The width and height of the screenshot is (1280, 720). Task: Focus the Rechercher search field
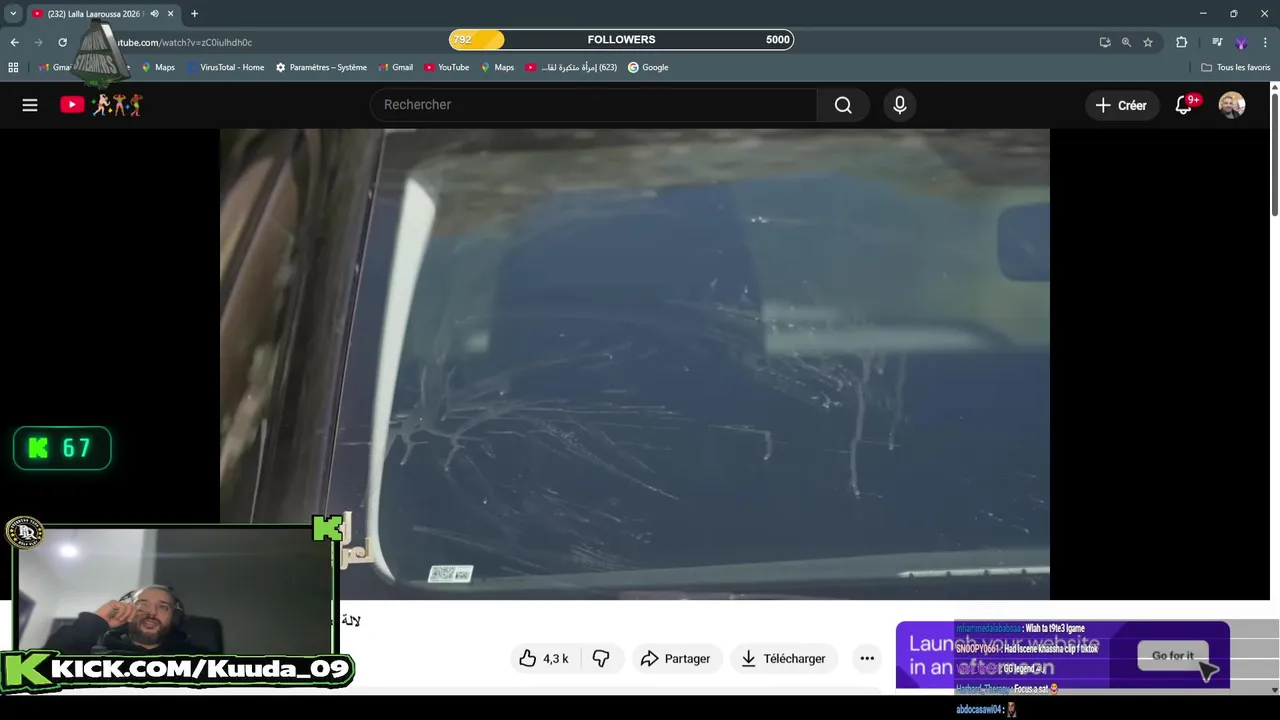[594, 105]
